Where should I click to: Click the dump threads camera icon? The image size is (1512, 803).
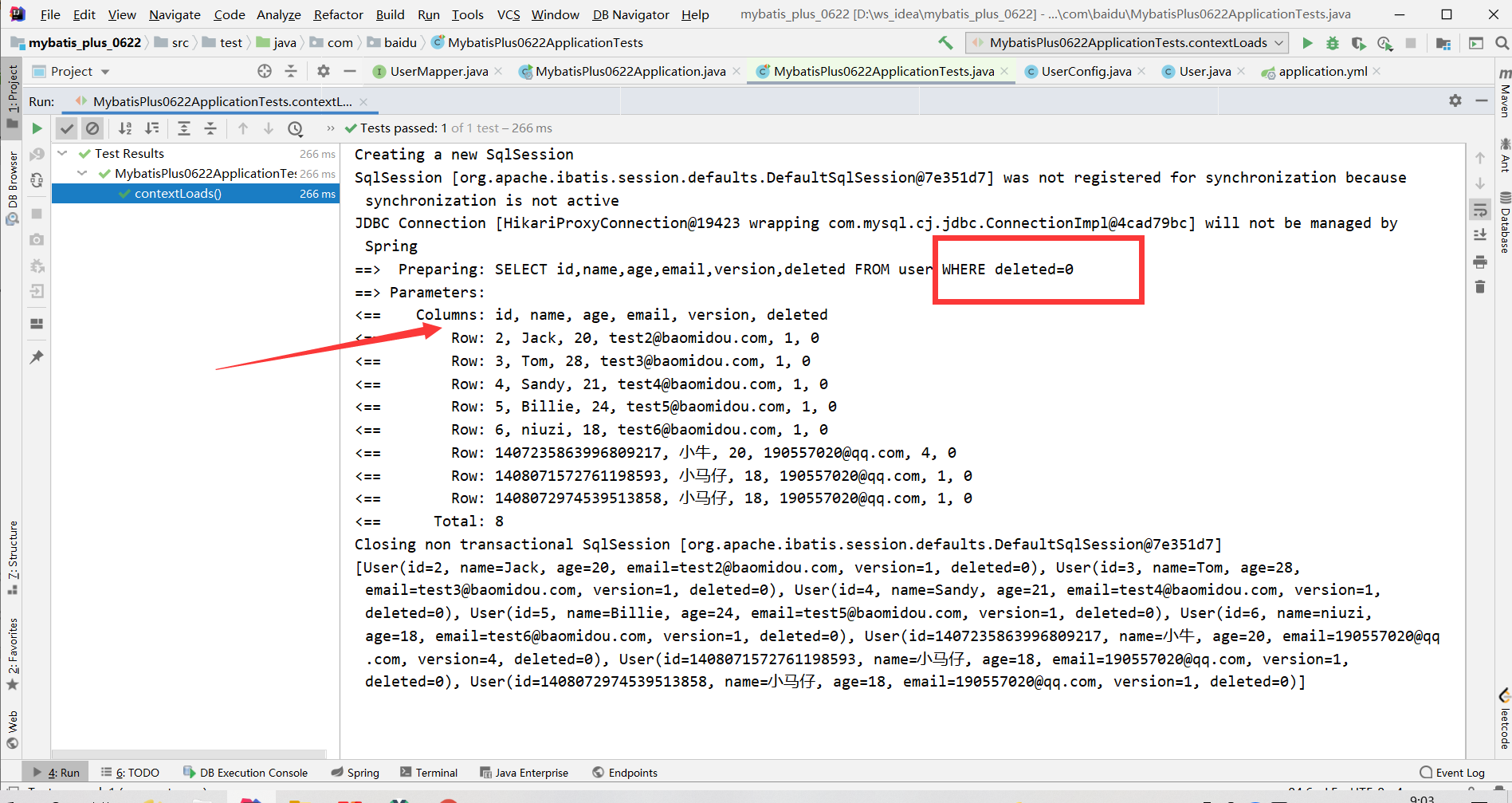[x=37, y=239]
